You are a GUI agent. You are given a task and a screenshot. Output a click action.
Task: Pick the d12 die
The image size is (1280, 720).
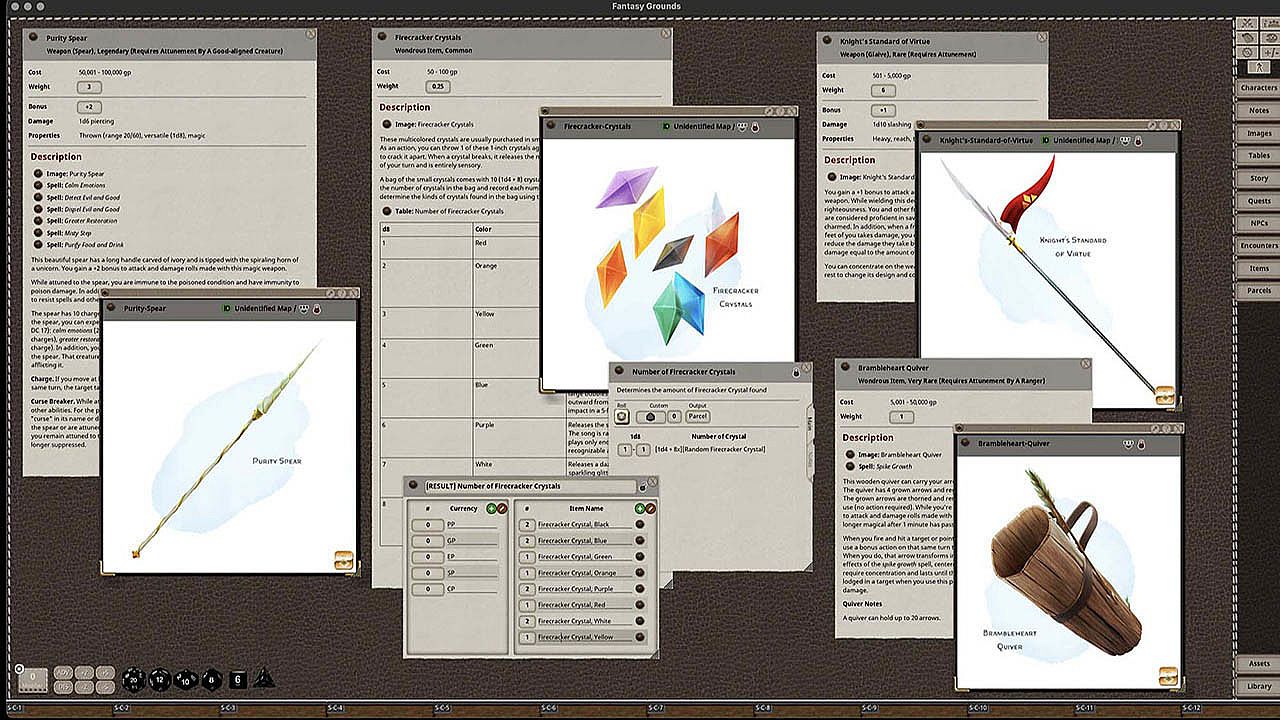tap(158, 680)
